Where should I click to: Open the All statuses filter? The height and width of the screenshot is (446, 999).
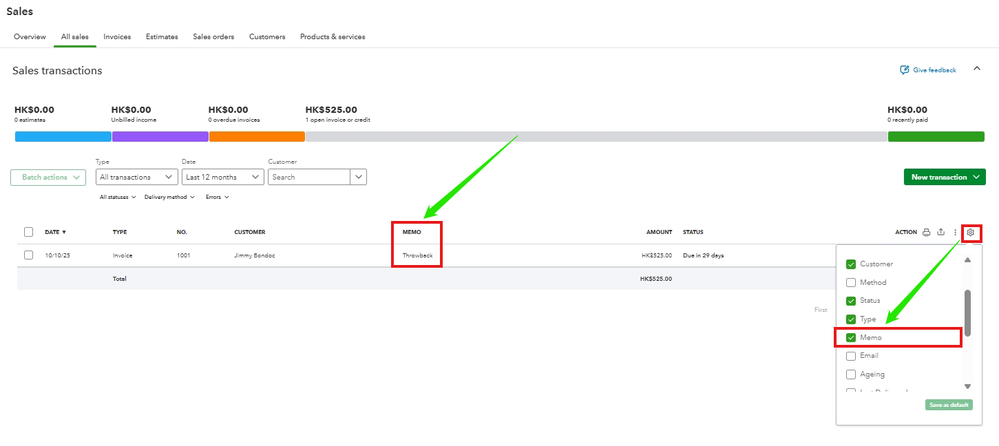click(118, 198)
